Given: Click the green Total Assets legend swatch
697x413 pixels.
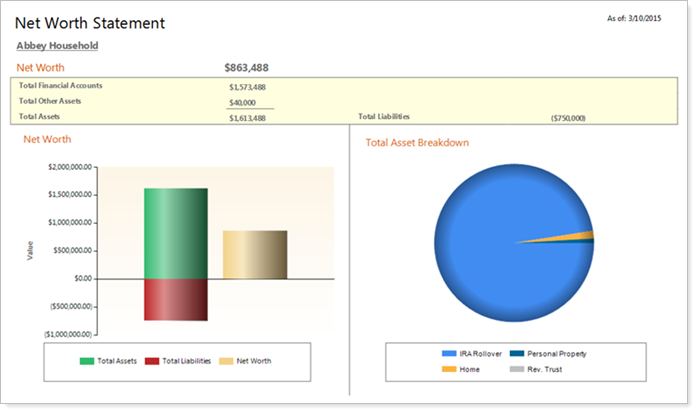Looking at the screenshot, I should point(87,360).
